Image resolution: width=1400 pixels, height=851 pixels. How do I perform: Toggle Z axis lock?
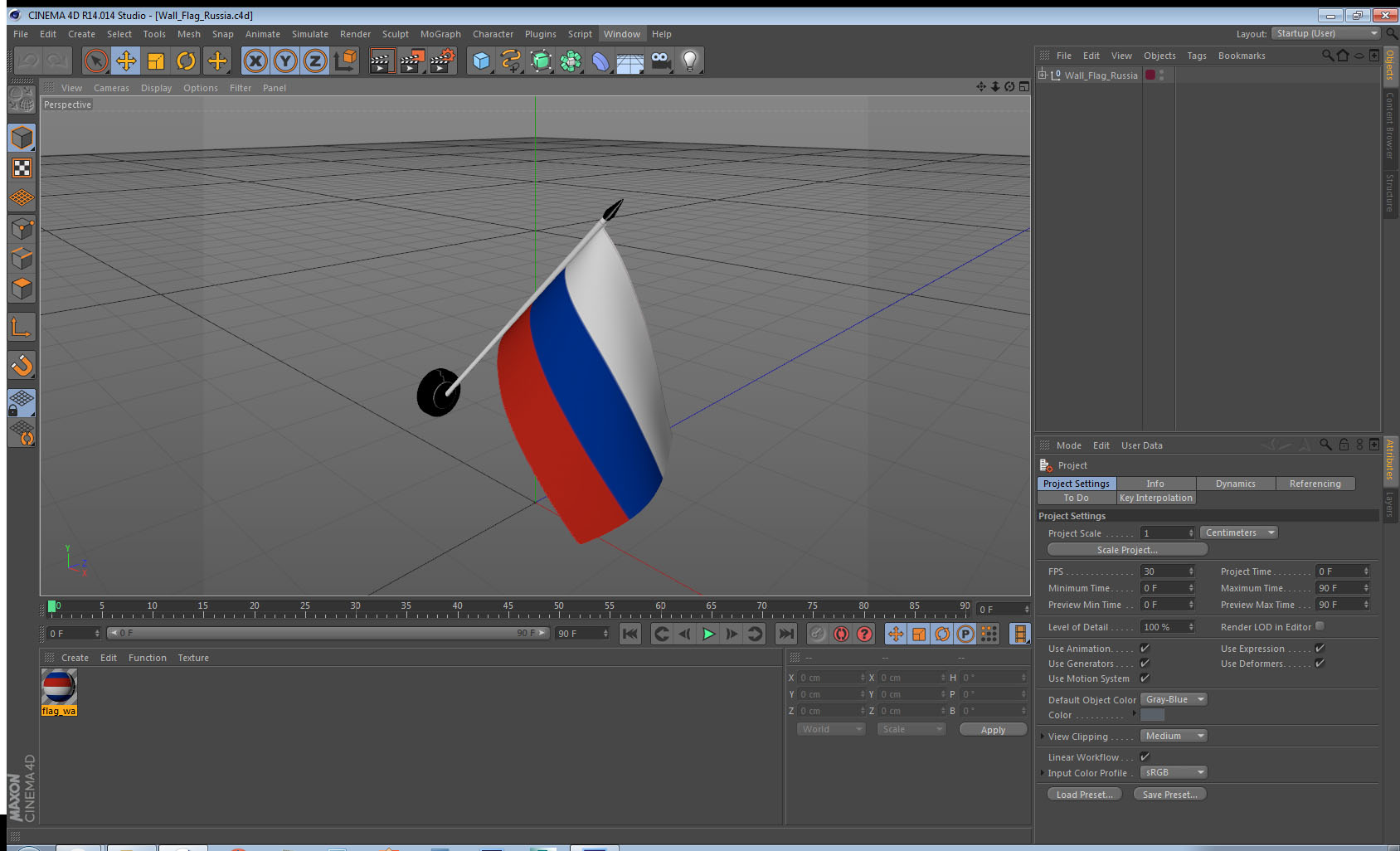pos(315,61)
